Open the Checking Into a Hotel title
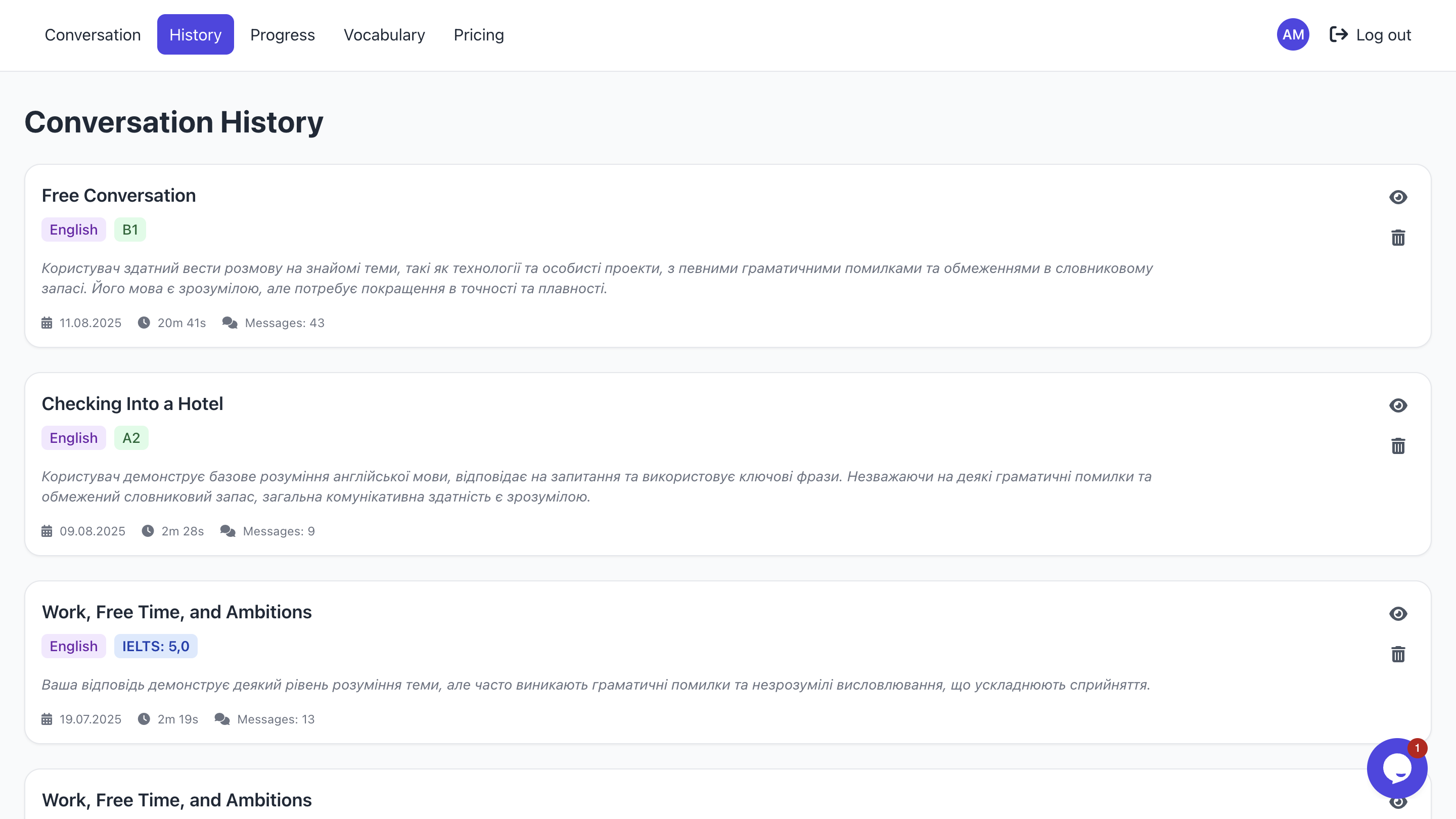 click(132, 403)
